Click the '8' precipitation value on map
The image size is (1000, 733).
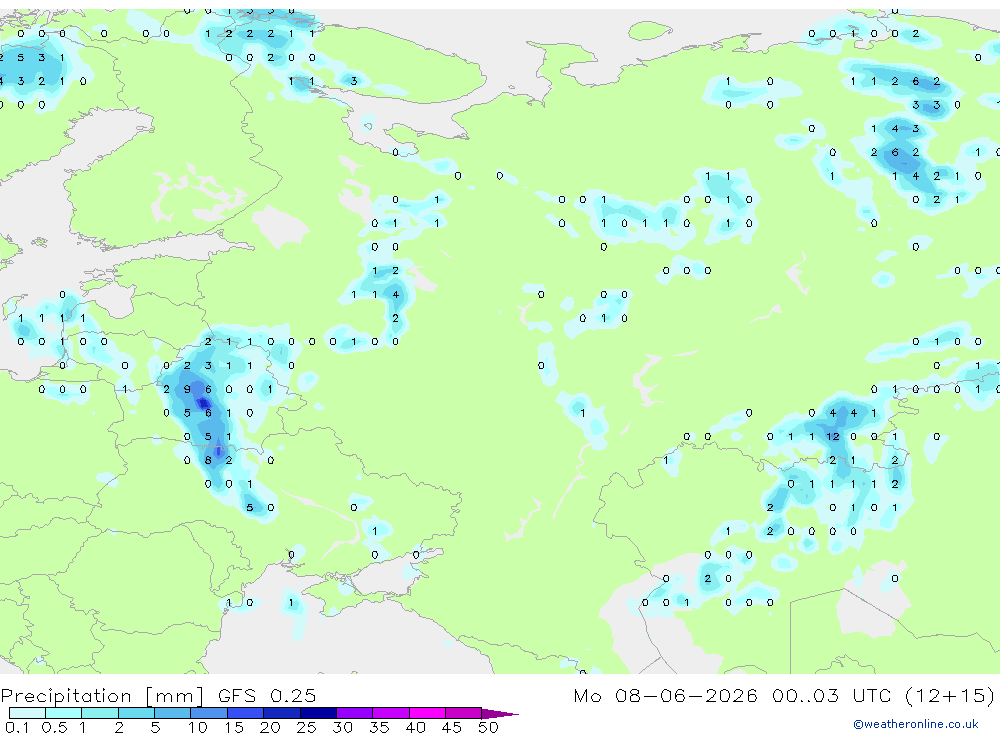[208, 459]
